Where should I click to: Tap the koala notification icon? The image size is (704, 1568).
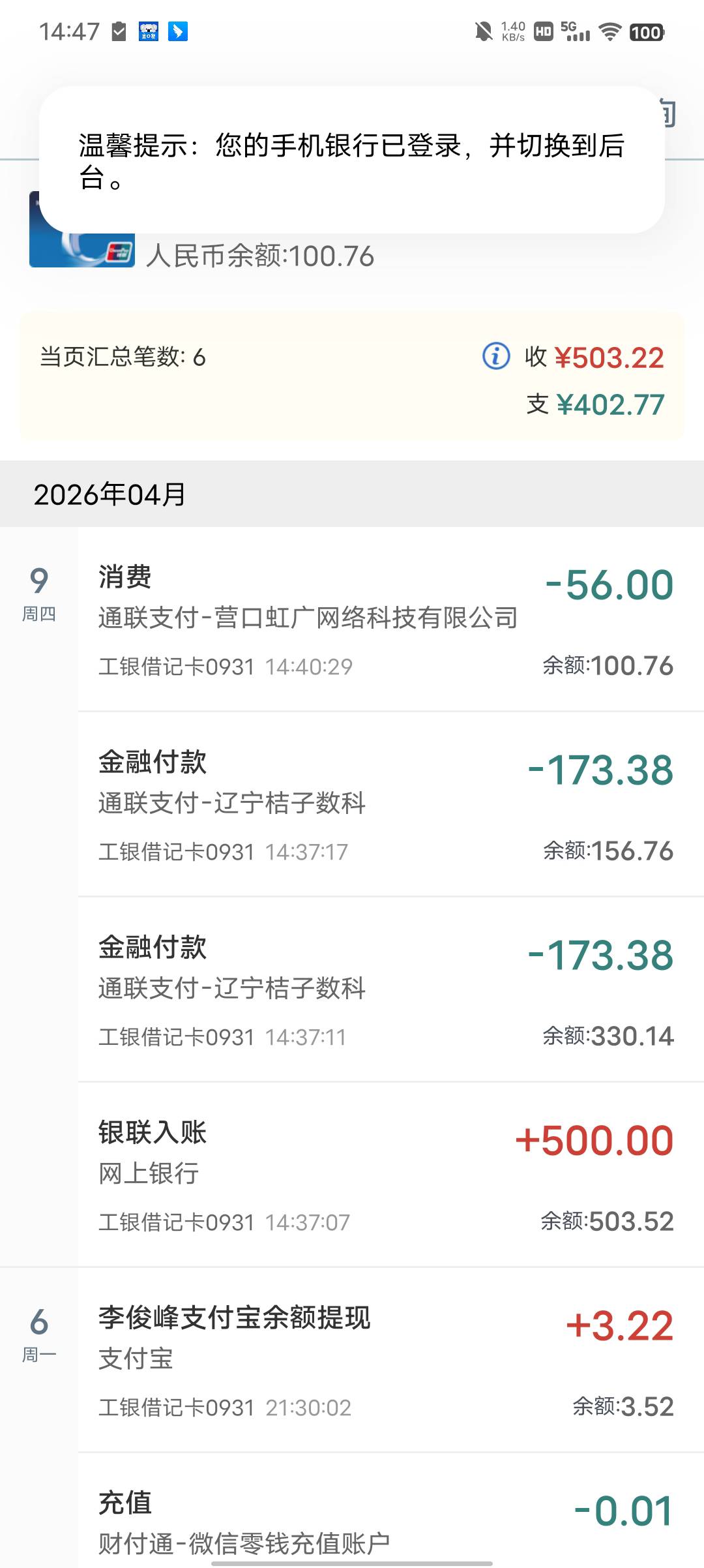point(149,31)
